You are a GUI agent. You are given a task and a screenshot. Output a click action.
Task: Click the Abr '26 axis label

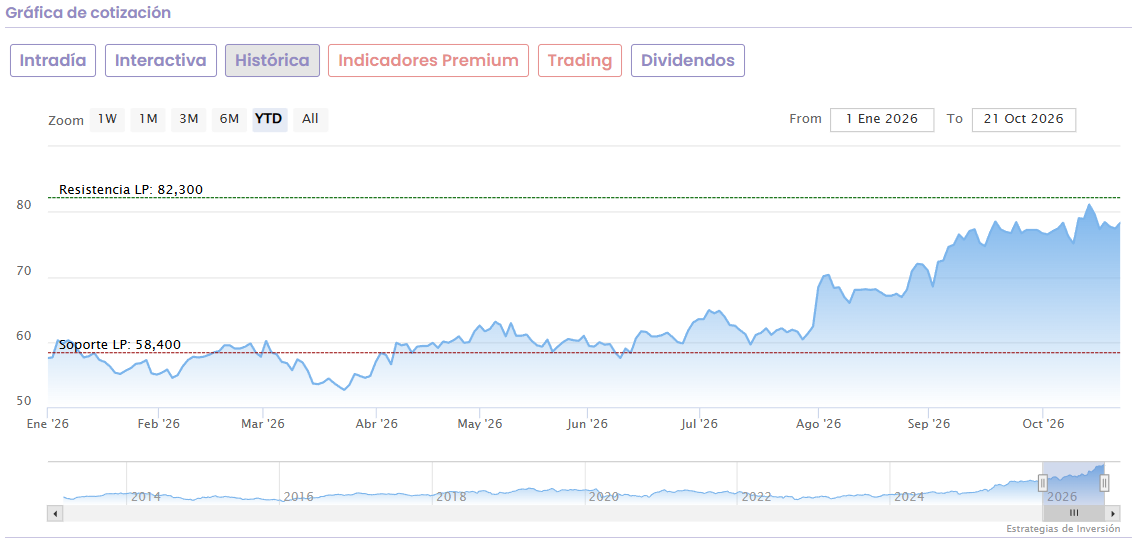tap(377, 424)
